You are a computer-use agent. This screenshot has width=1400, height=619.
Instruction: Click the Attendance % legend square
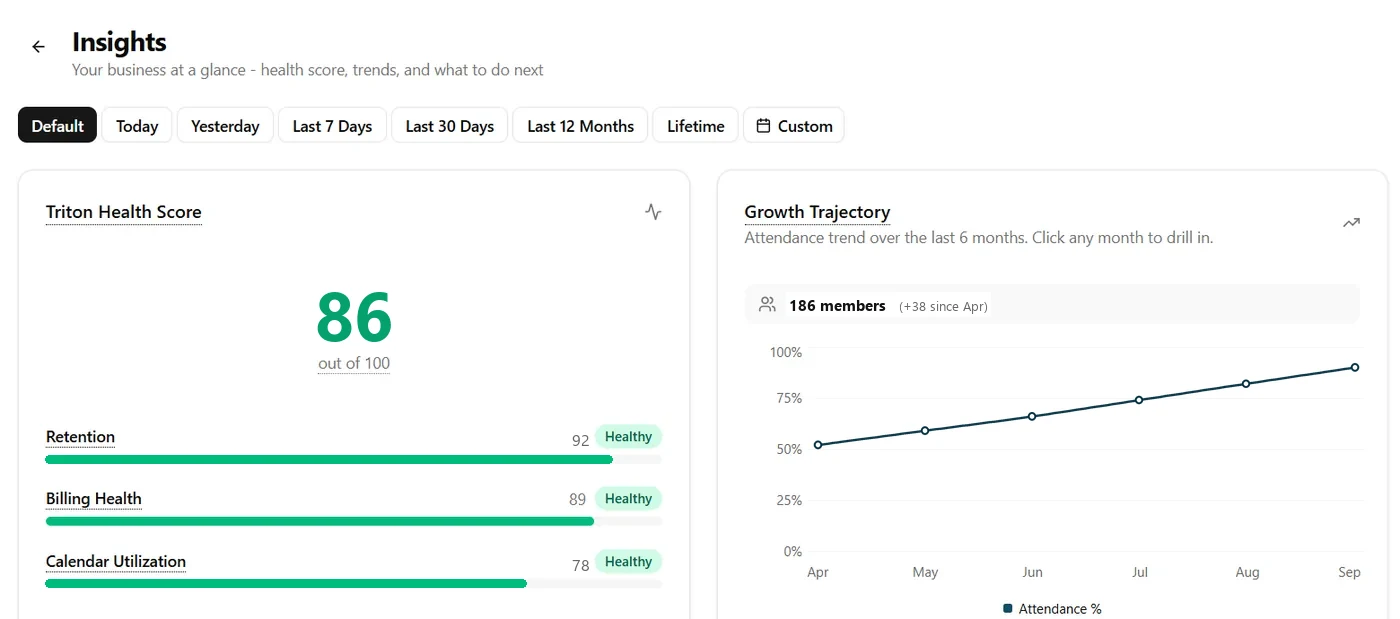coord(1008,608)
